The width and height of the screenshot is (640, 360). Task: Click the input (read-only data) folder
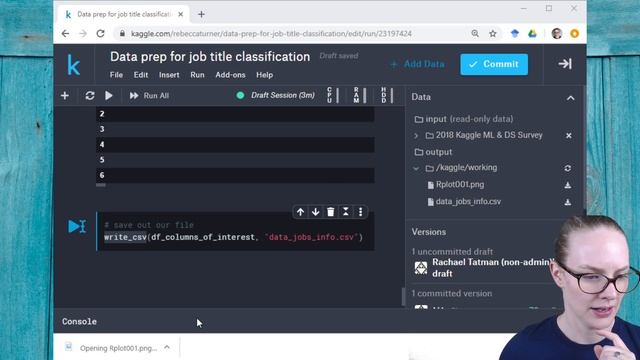[464, 119]
